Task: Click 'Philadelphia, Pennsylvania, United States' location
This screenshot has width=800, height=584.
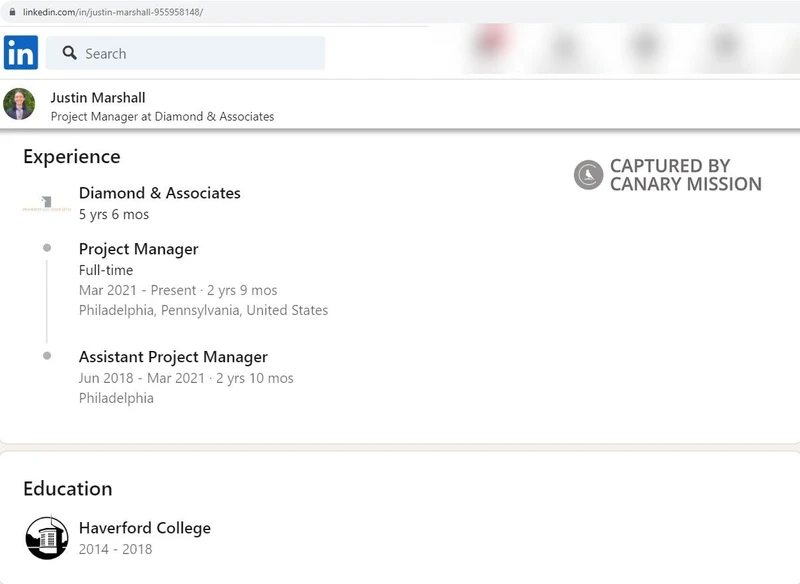Action: [204, 310]
